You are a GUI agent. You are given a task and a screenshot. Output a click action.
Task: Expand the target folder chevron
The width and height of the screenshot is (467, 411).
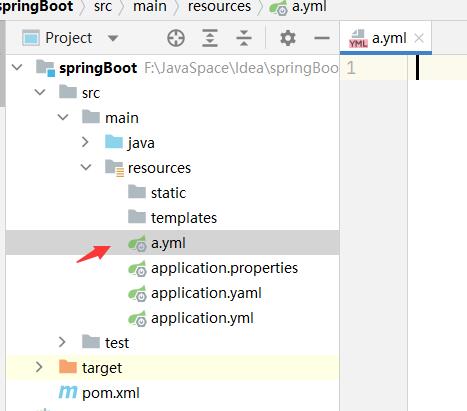[x=39, y=367]
